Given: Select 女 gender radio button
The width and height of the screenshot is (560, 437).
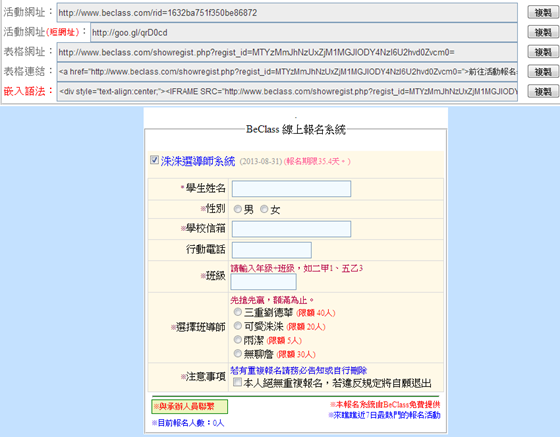Looking at the screenshot, I should 264,209.
